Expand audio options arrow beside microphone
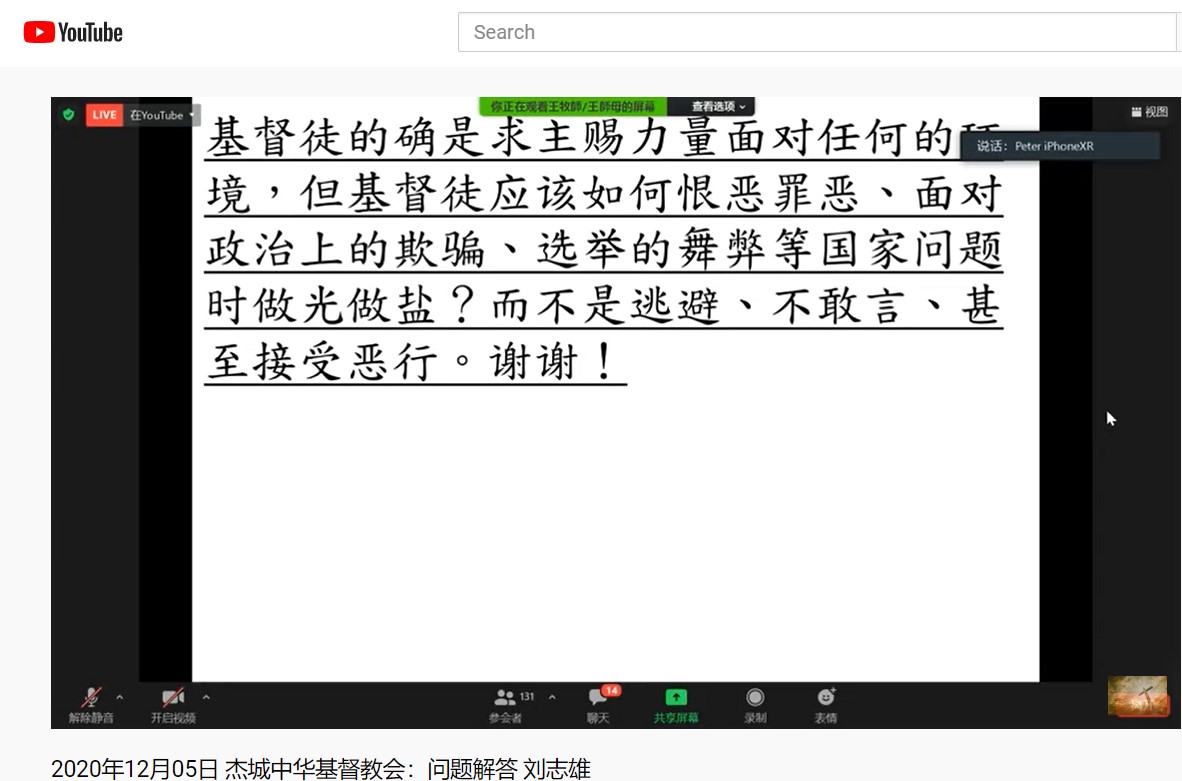The height and width of the screenshot is (781, 1182). [x=120, y=697]
